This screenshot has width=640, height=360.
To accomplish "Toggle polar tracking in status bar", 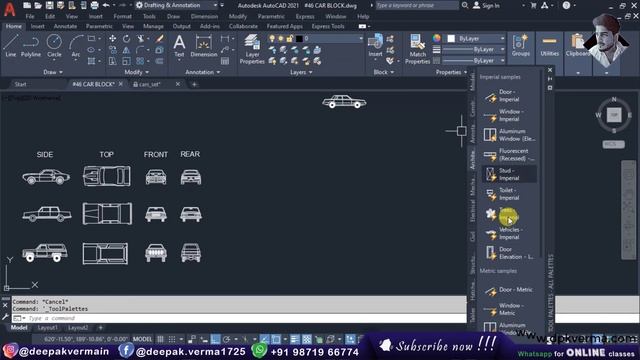I will coord(227,339).
